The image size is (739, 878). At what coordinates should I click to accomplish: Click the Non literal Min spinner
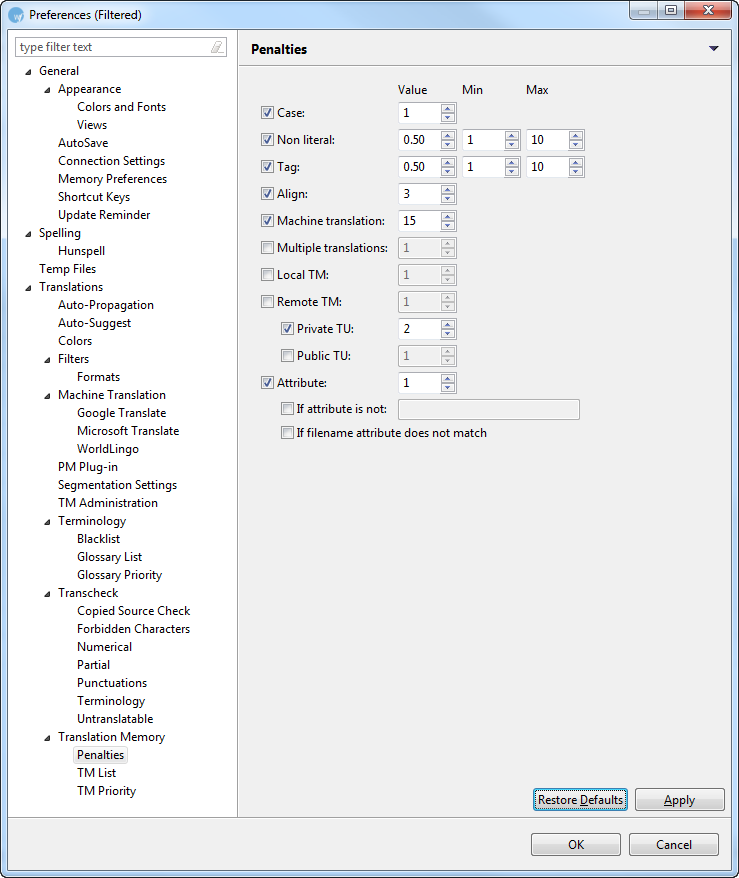click(491, 139)
